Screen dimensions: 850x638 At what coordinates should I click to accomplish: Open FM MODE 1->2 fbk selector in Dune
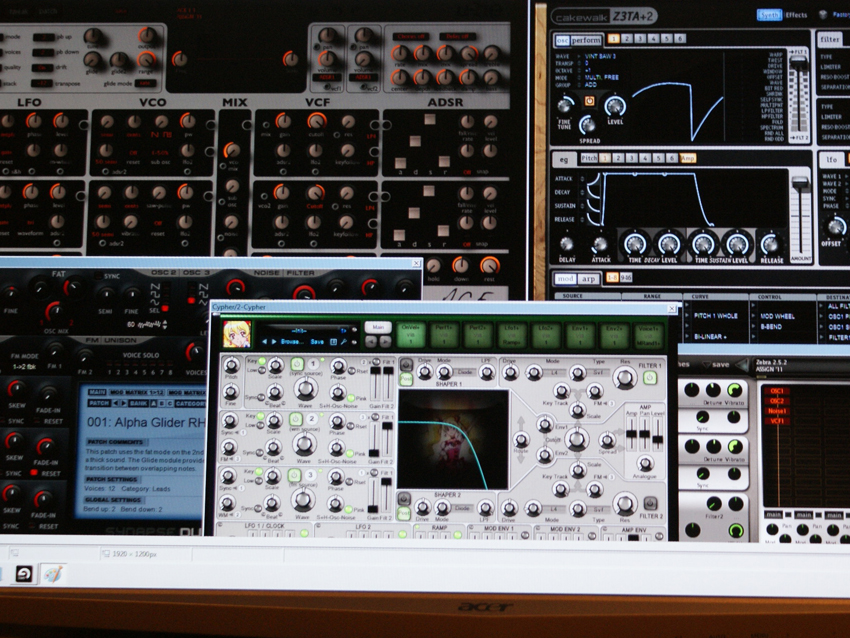tap(23, 366)
